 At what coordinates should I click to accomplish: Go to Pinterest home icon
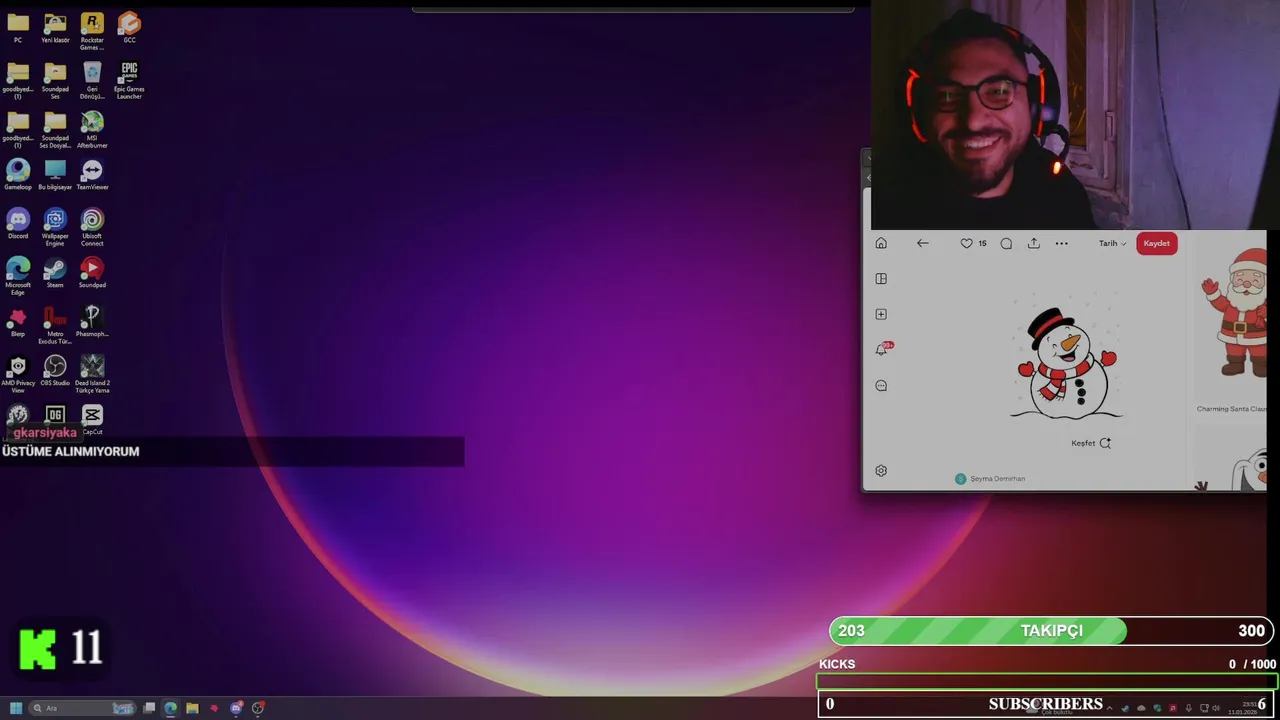881,243
